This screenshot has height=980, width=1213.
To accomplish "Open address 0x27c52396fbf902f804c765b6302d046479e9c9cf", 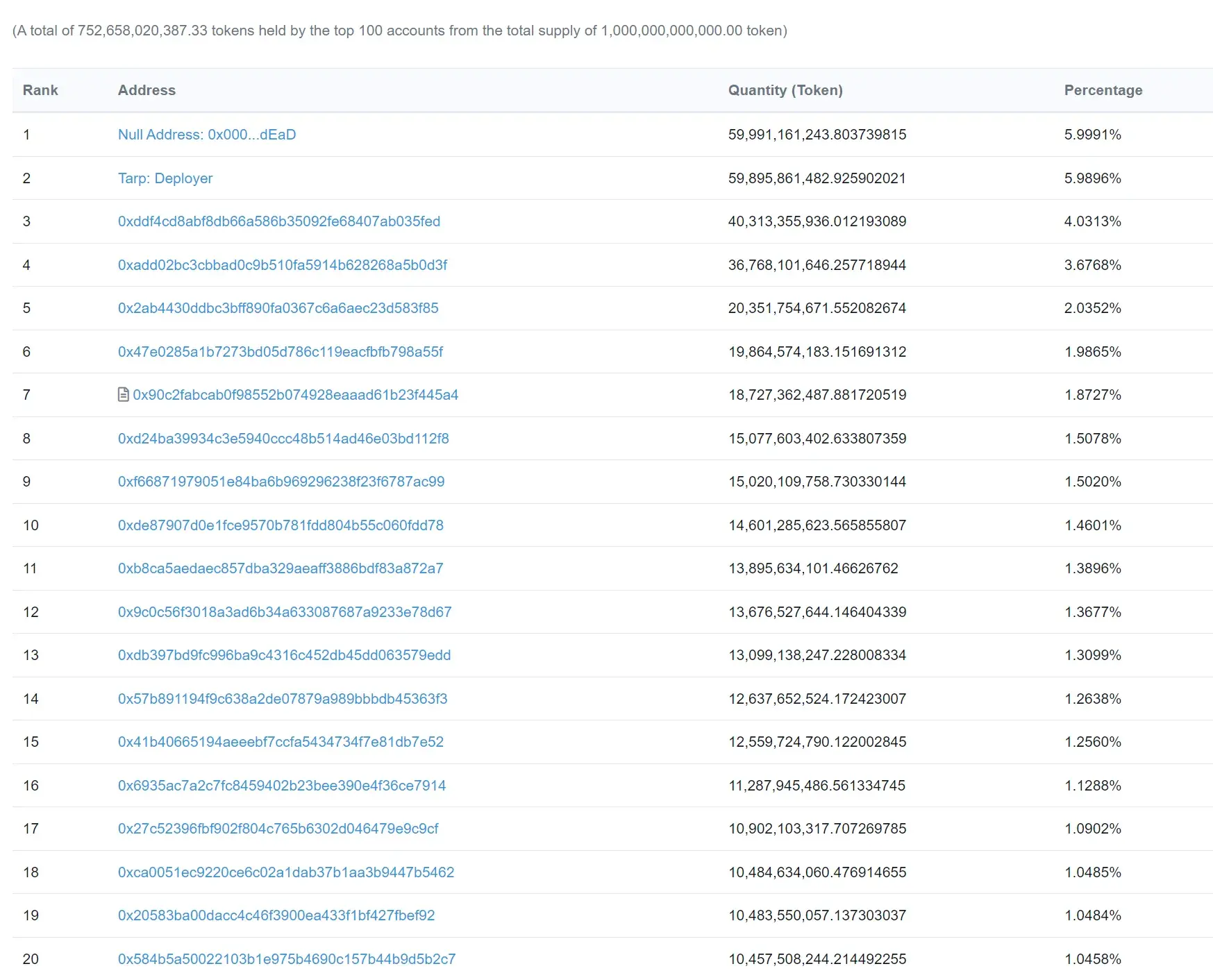I will pos(278,829).
